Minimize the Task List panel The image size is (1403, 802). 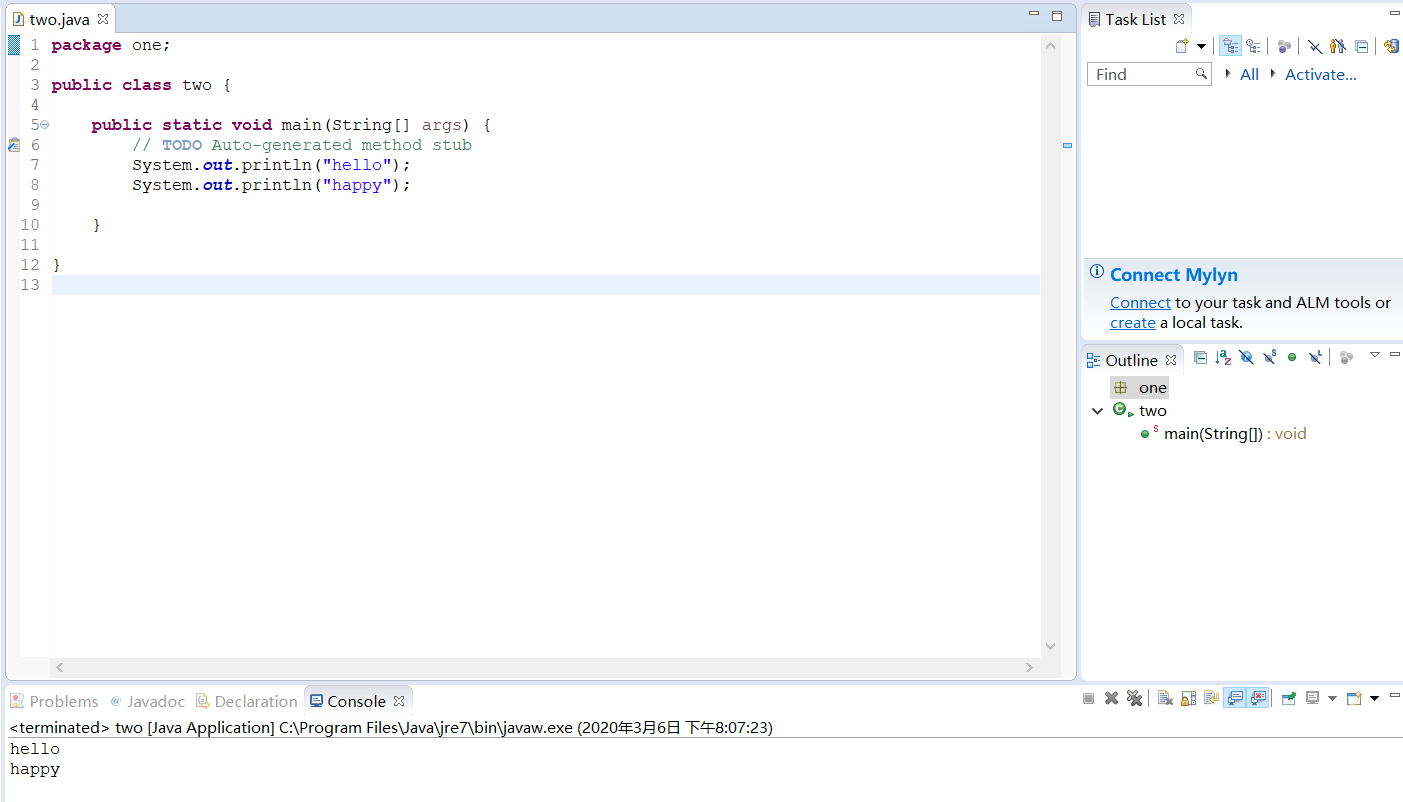[x=1395, y=13]
